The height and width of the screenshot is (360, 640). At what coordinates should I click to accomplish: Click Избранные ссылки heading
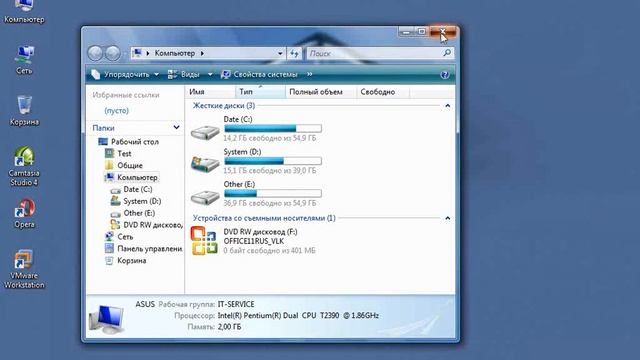126,95
